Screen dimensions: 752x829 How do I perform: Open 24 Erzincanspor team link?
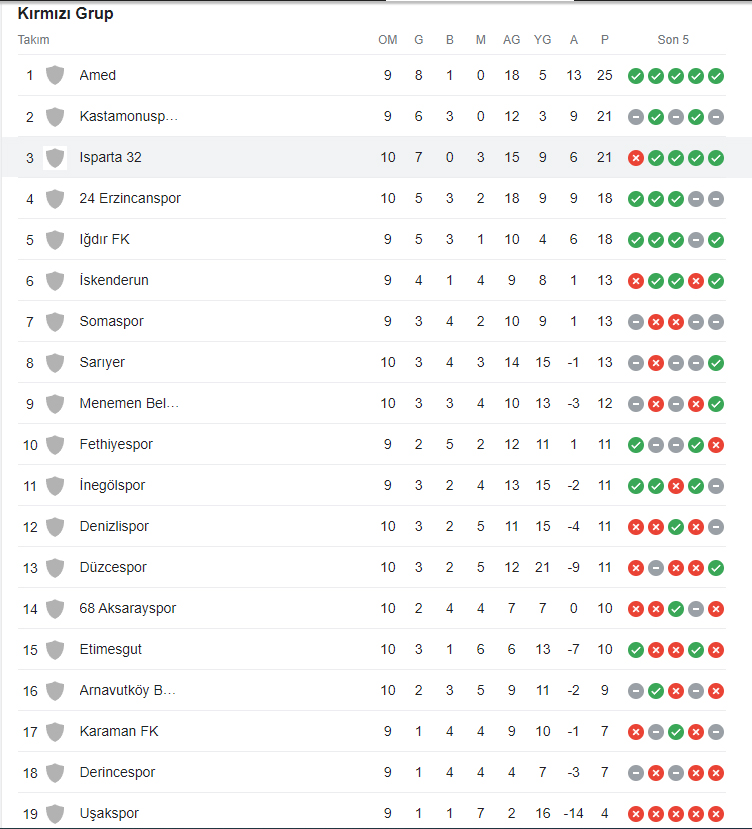coord(130,198)
